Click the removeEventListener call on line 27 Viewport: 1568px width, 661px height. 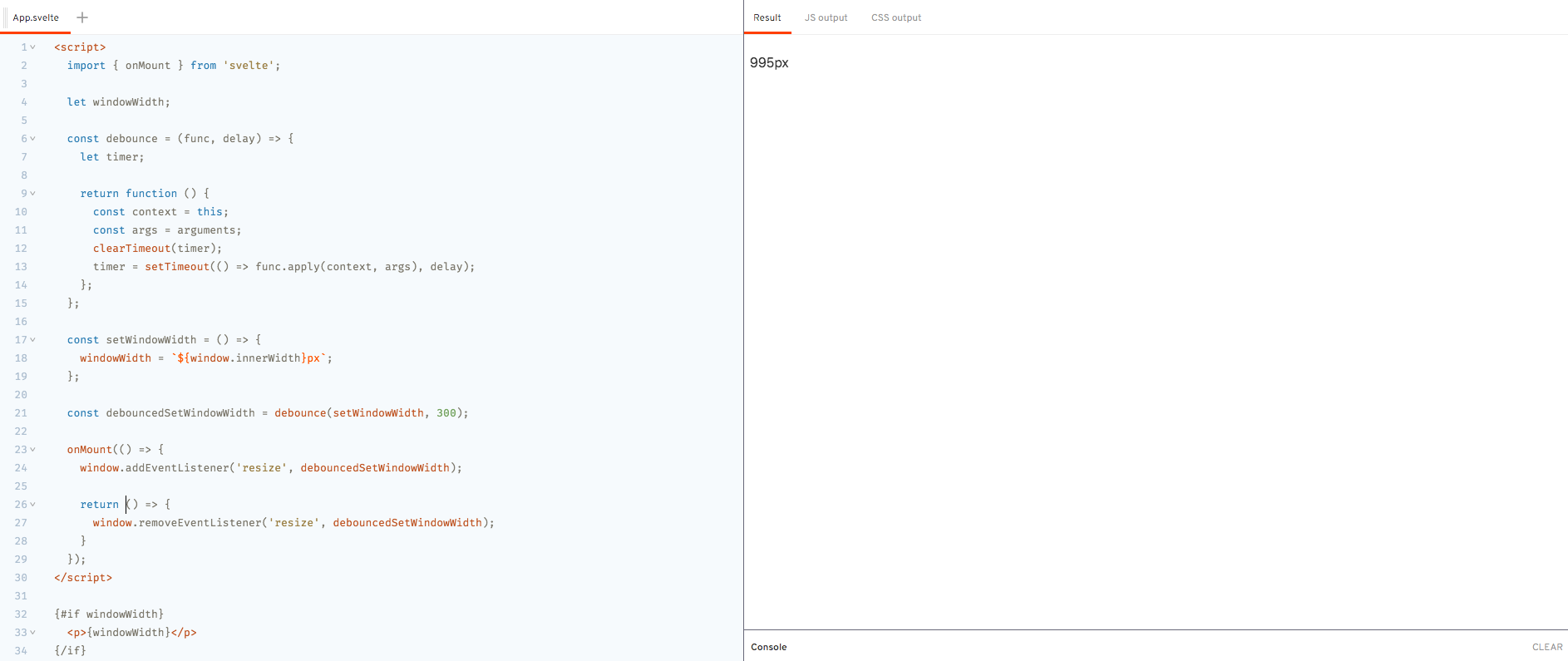[x=293, y=523]
